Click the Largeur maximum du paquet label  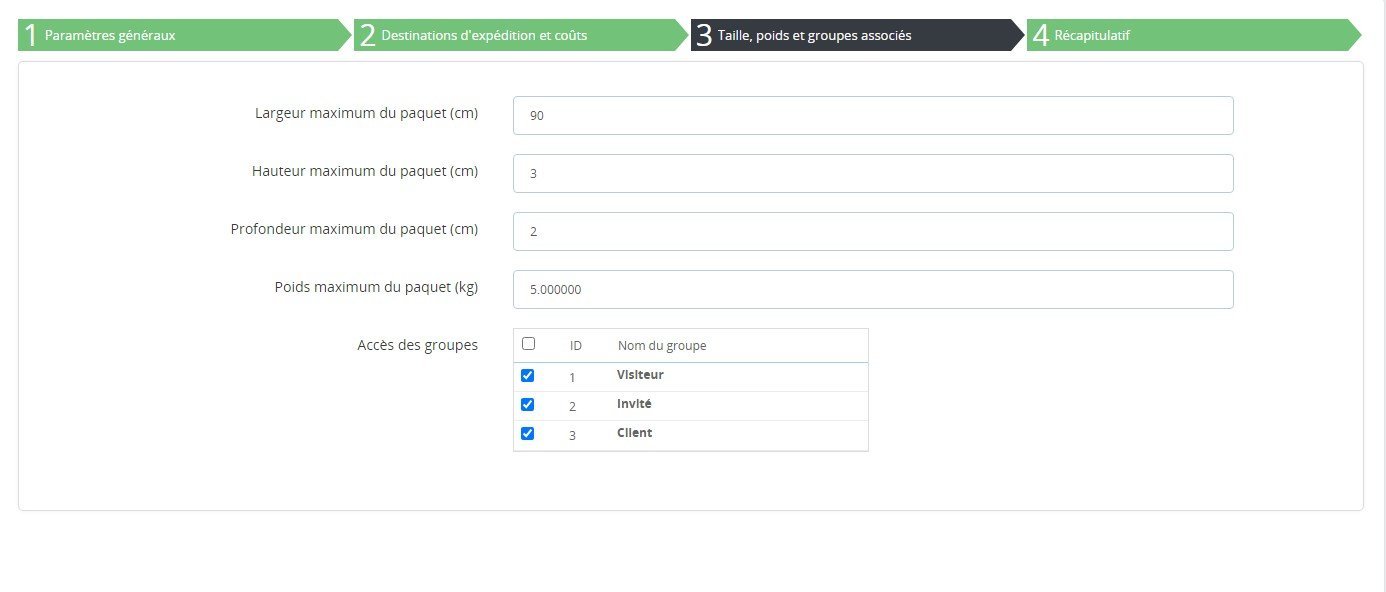(x=367, y=113)
